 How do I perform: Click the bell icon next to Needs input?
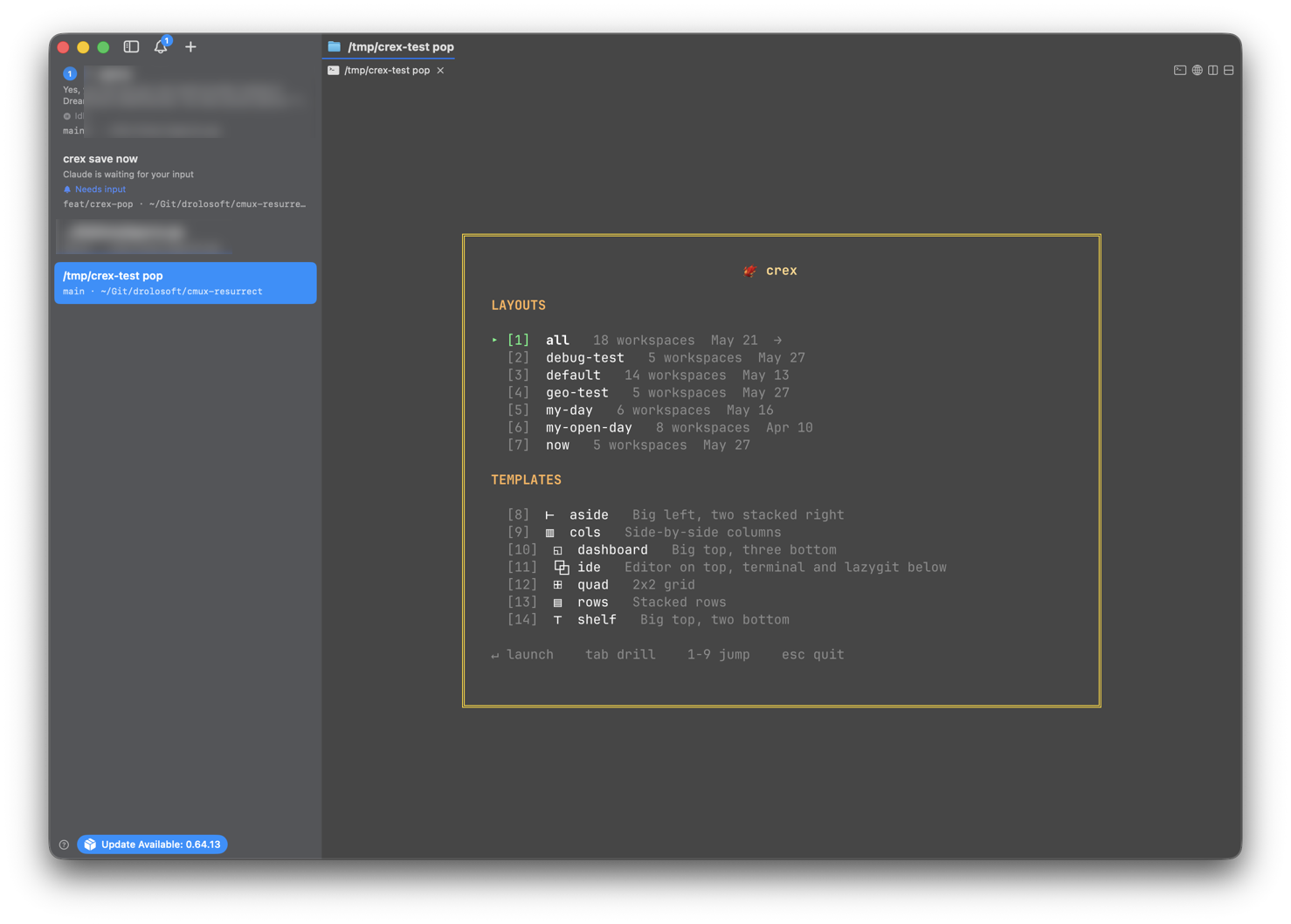[x=66, y=189]
